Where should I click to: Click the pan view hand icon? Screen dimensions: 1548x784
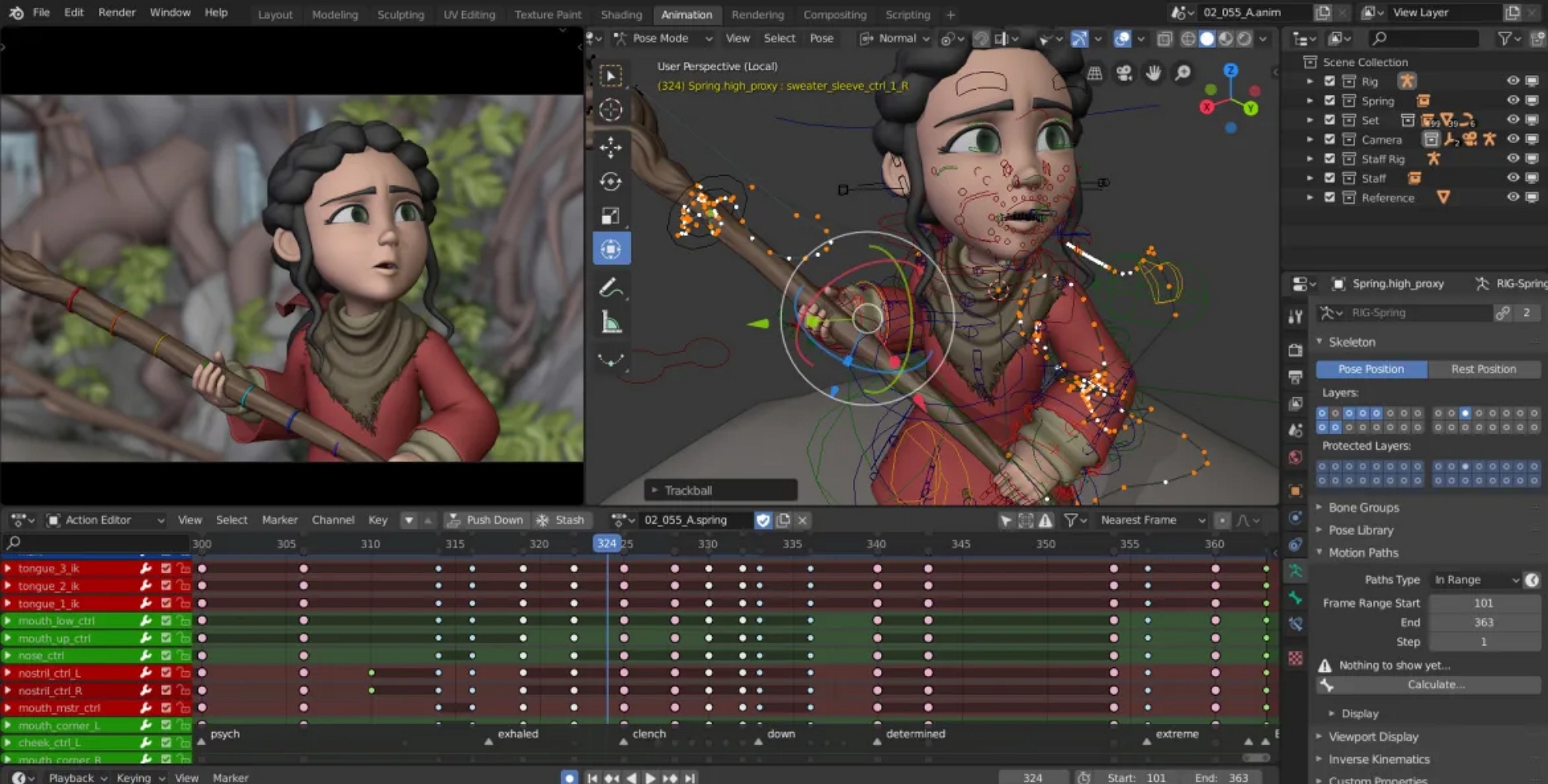tap(1153, 73)
